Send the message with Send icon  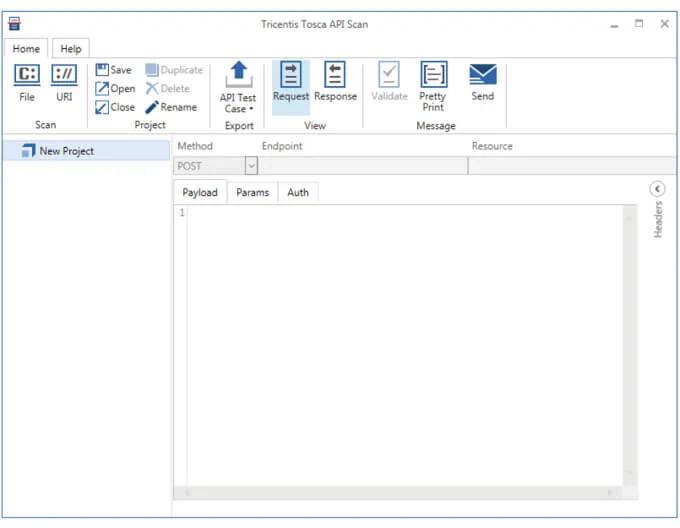click(x=483, y=75)
